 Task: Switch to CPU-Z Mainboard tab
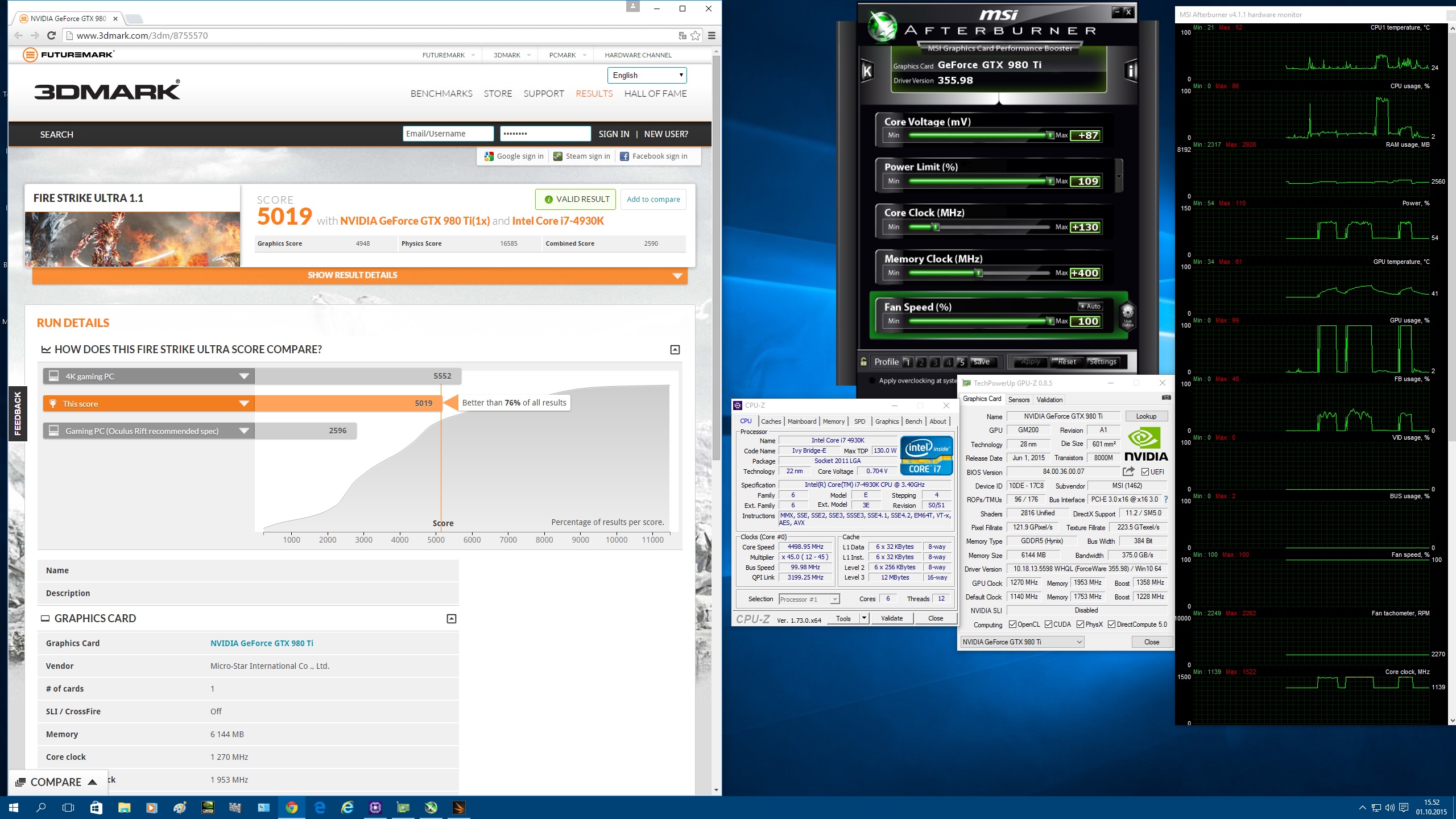tap(801, 421)
